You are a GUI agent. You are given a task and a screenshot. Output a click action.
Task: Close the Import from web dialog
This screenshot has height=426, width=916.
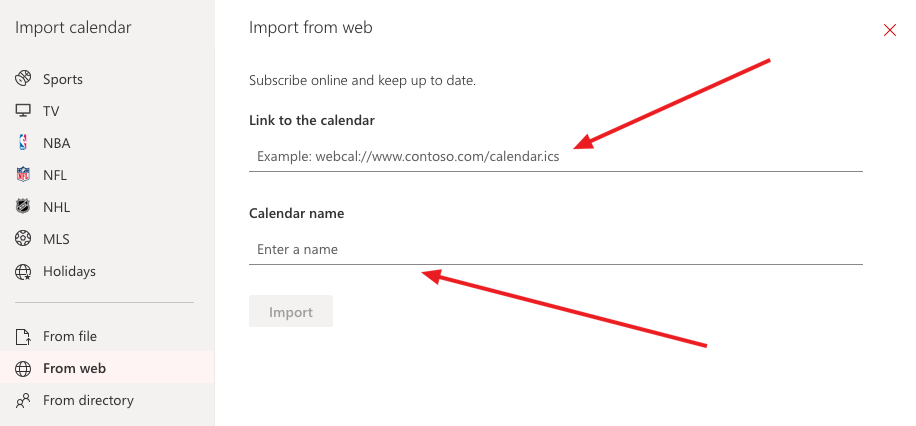[x=890, y=30]
